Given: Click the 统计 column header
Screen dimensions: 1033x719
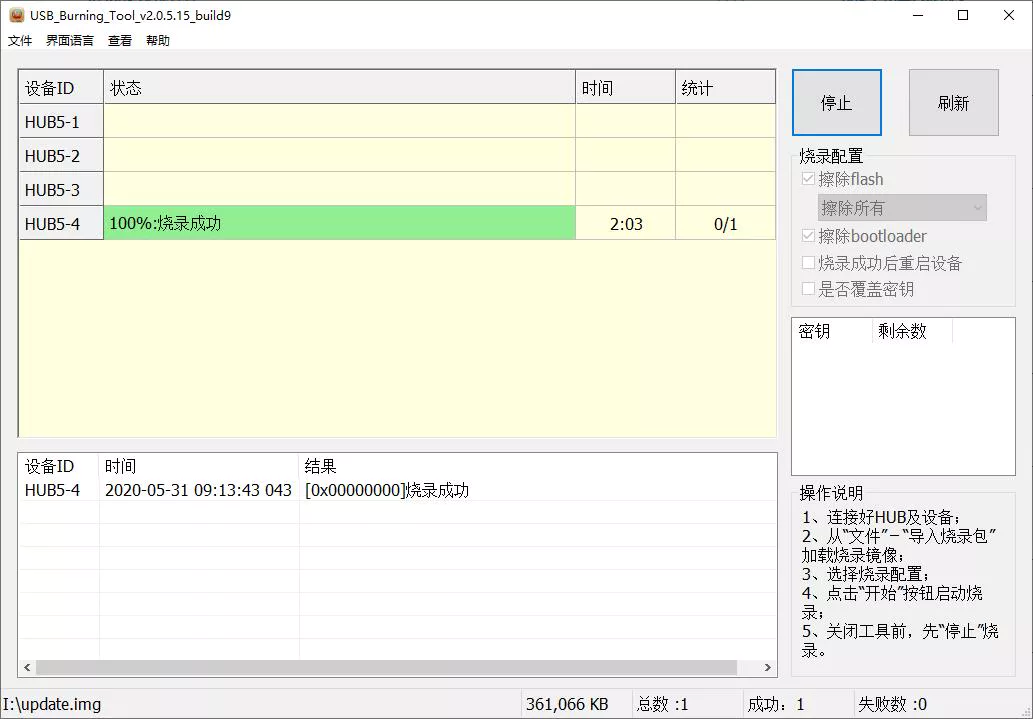Looking at the screenshot, I should click(725, 88).
